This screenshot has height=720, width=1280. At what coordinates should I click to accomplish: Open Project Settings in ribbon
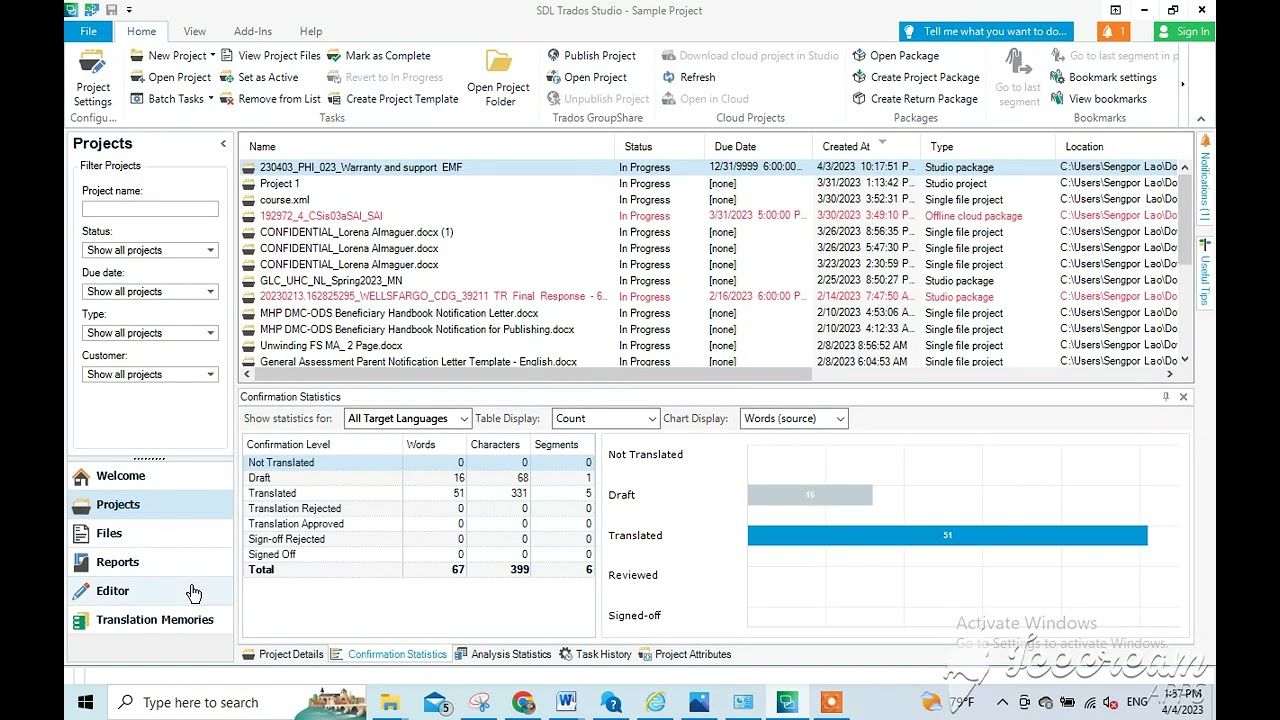point(92,78)
